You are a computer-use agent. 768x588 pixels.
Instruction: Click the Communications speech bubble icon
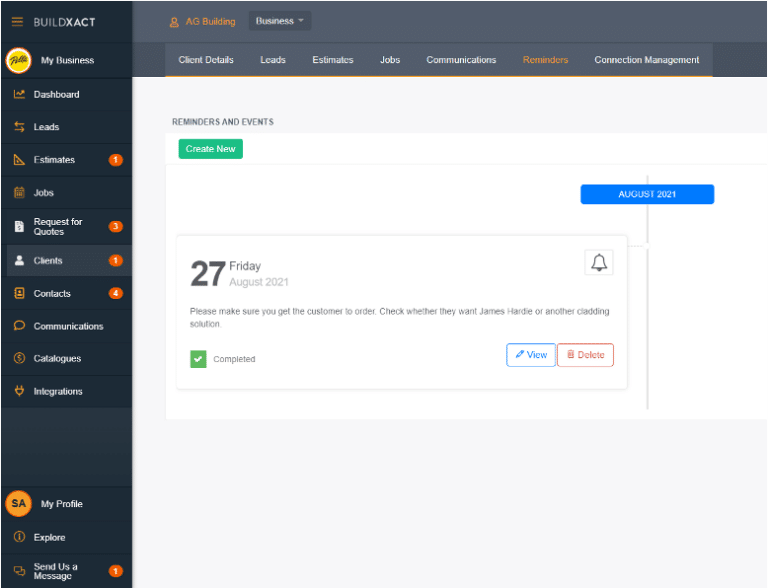pyautogui.click(x=19, y=326)
